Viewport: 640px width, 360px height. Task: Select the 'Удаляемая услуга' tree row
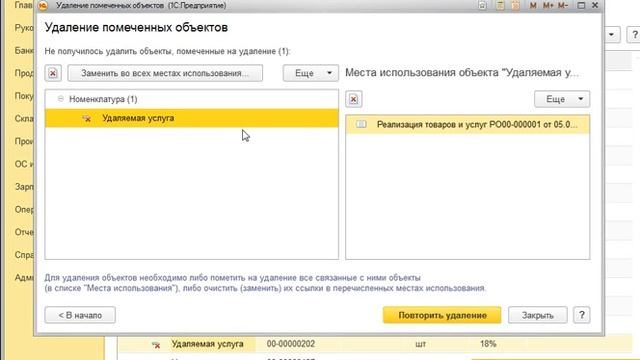point(191,118)
